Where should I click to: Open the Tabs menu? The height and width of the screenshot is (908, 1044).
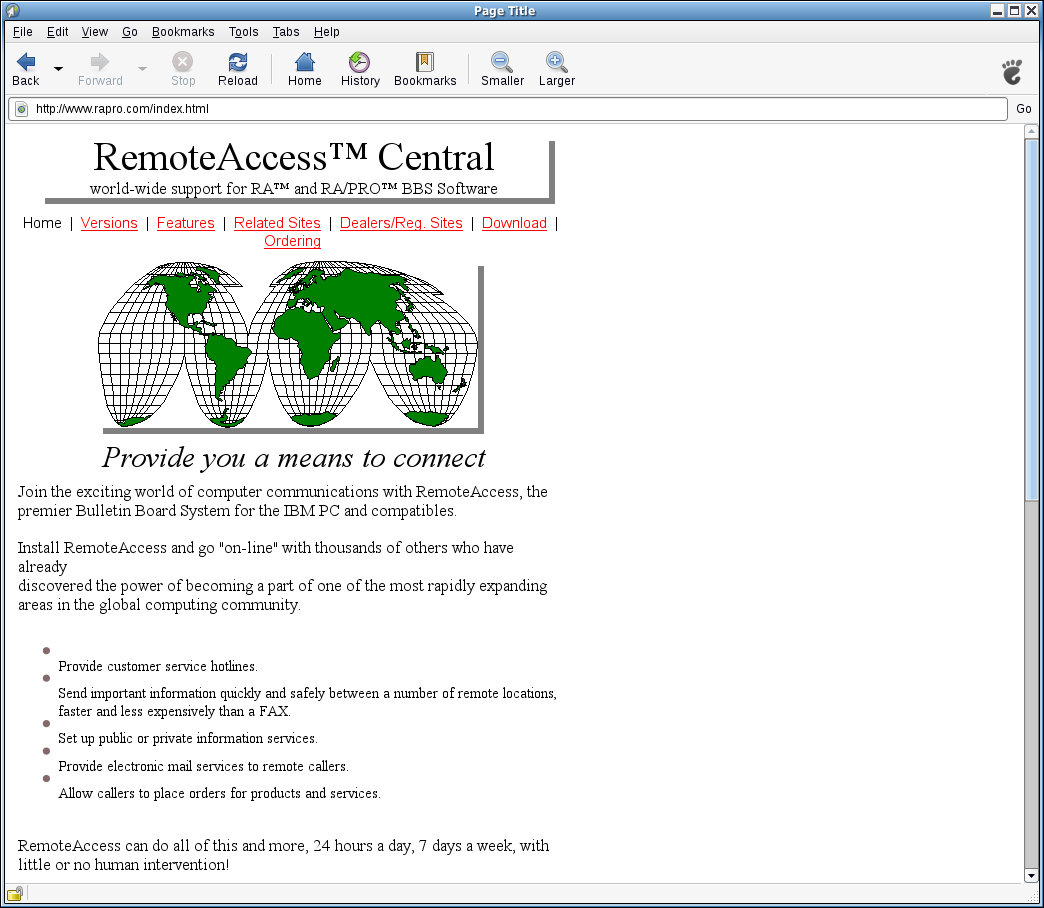pos(286,31)
